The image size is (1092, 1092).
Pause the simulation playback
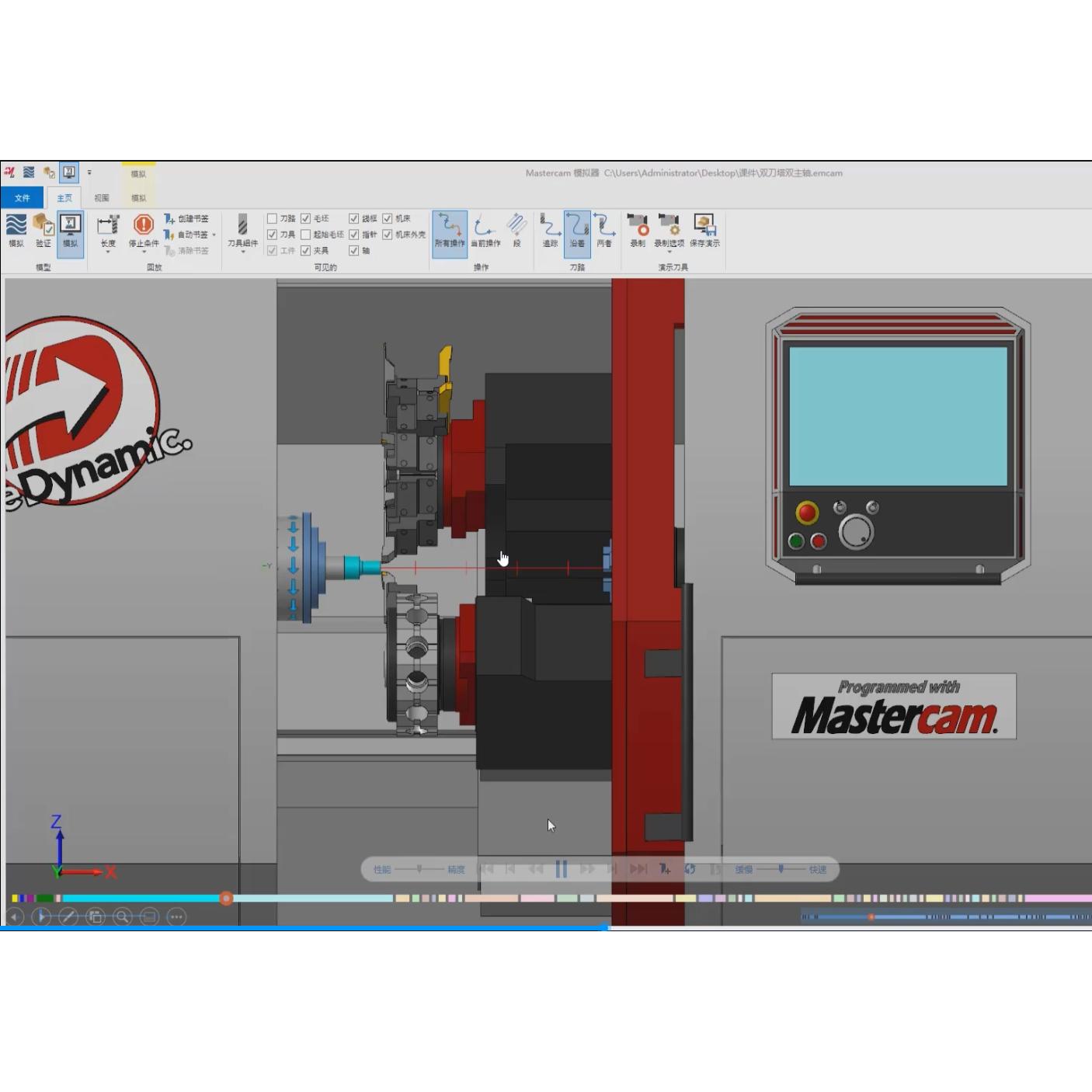click(562, 869)
